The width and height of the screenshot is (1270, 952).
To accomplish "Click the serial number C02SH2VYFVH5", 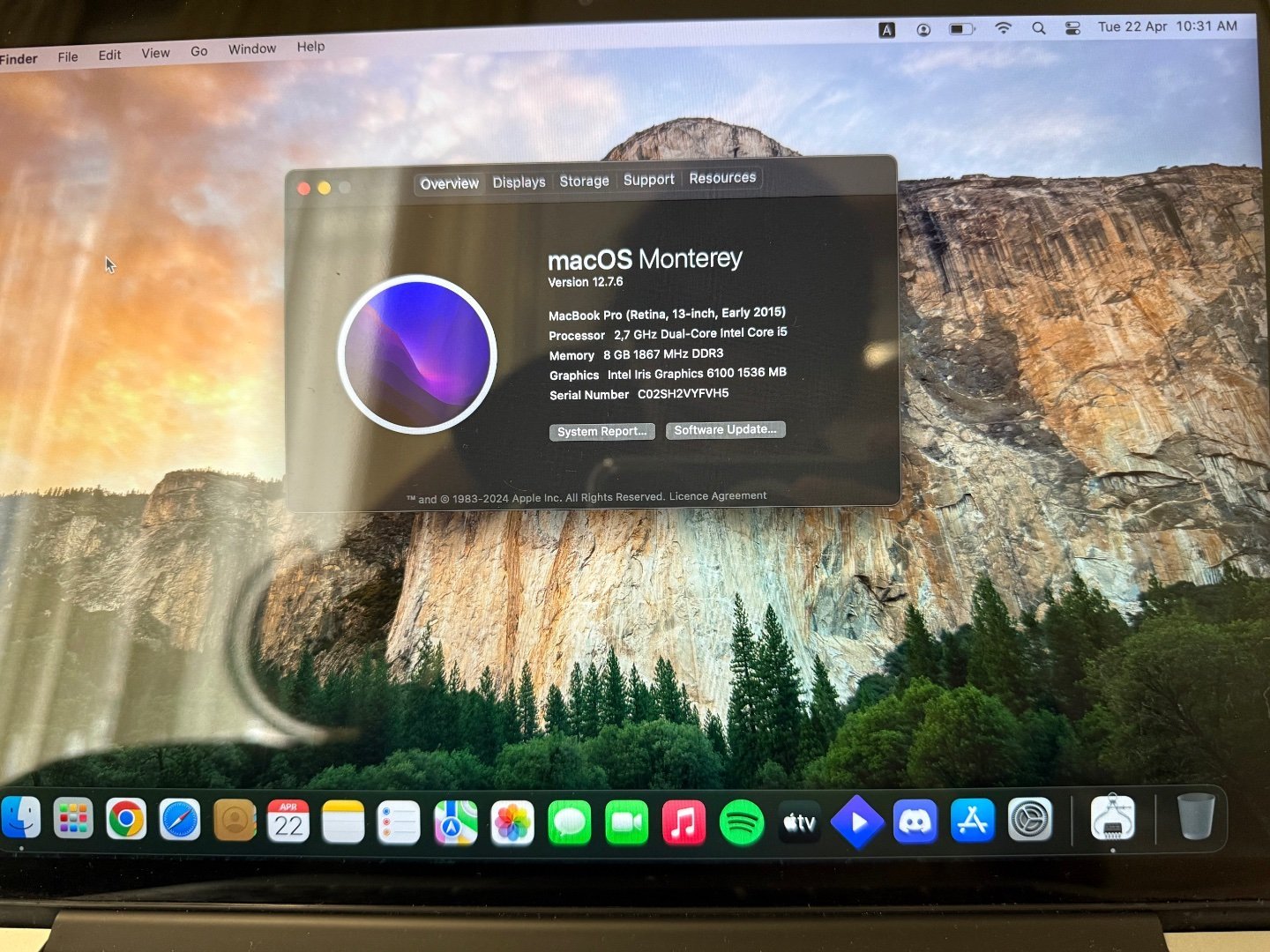I will [x=683, y=394].
